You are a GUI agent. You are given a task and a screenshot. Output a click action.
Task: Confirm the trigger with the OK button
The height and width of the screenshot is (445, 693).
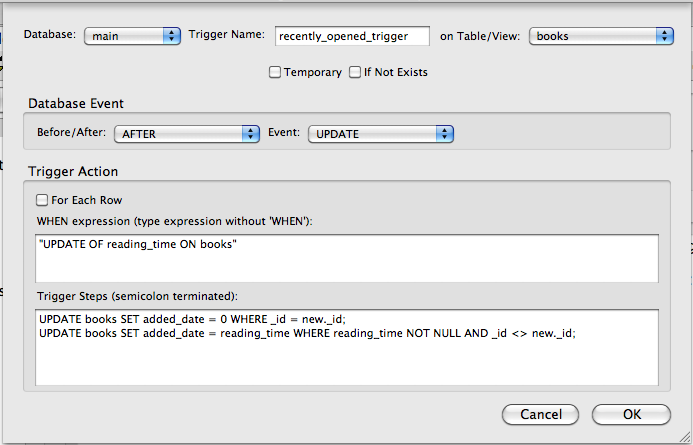pyautogui.click(x=631, y=414)
